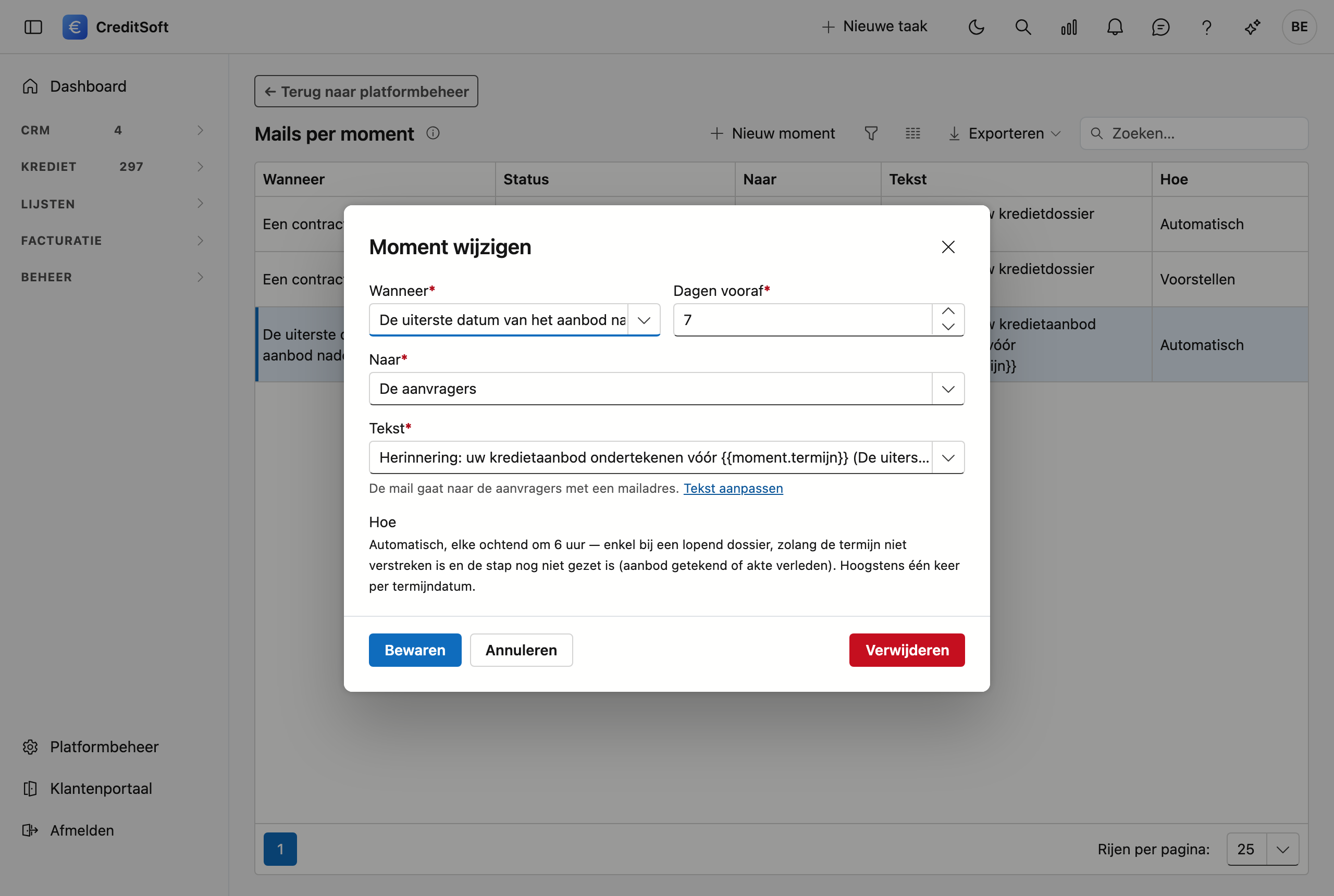1334x896 pixels.
Task: Click the Naar column header
Action: 808,179
